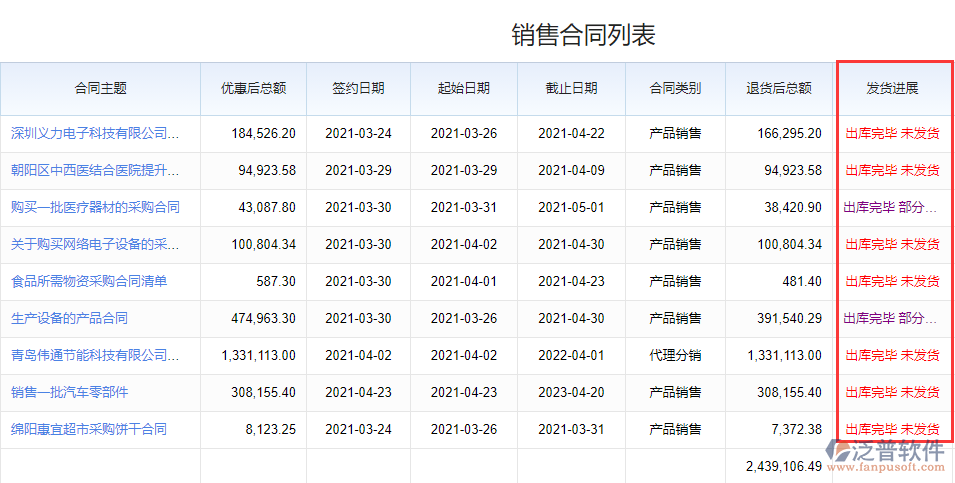Click the 购买一批医疗器材的采购合同 link
The width and height of the screenshot is (955, 483).
tap(95, 207)
